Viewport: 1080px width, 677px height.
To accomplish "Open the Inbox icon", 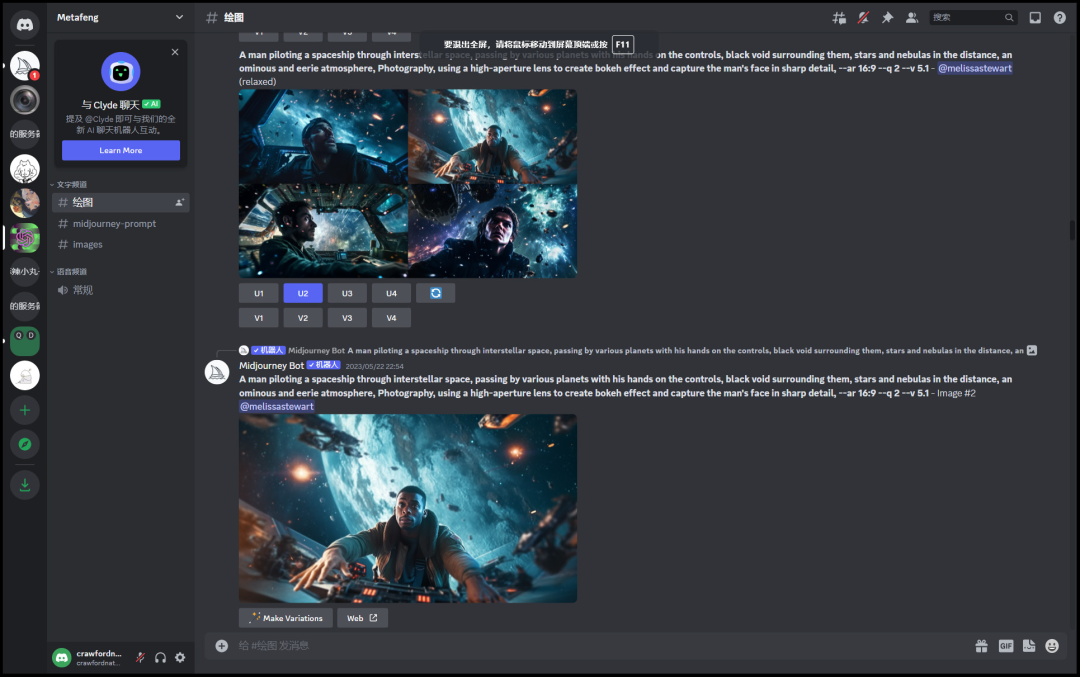I will point(1035,18).
